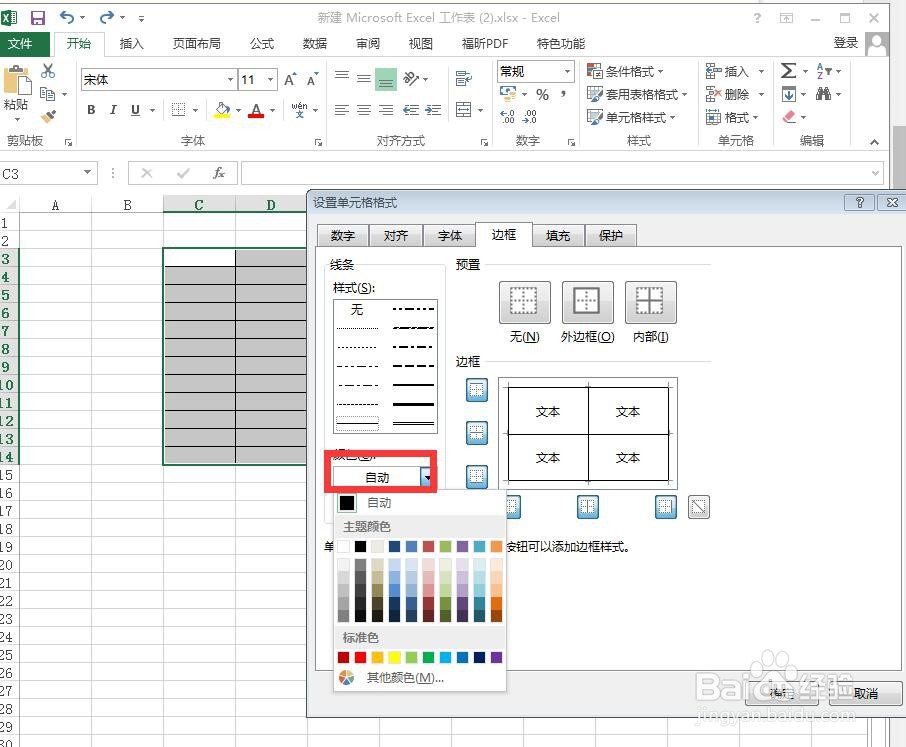The width and height of the screenshot is (906, 747).
Task: Pick standard purple color swatch
Action: tap(496, 657)
